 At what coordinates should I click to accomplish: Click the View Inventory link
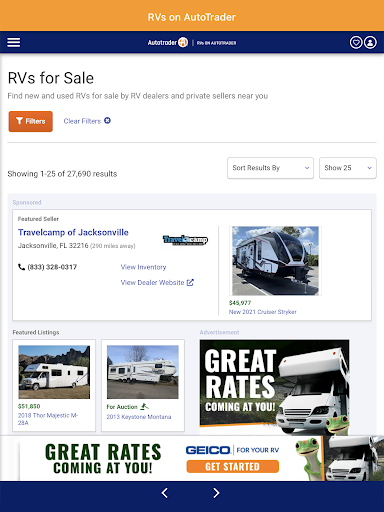(x=143, y=267)
